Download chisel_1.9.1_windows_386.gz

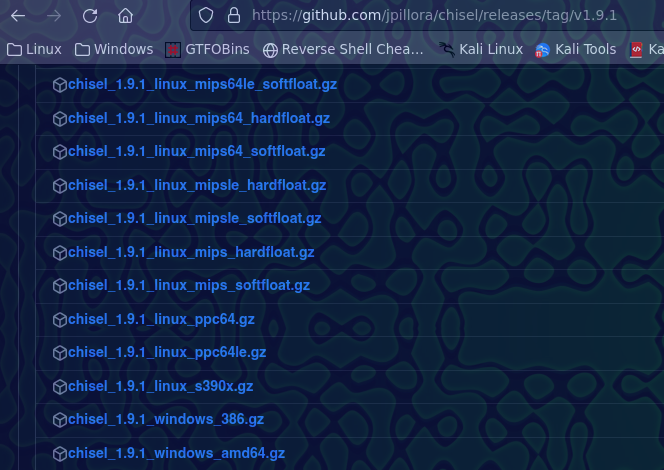(x=166, y=419)
